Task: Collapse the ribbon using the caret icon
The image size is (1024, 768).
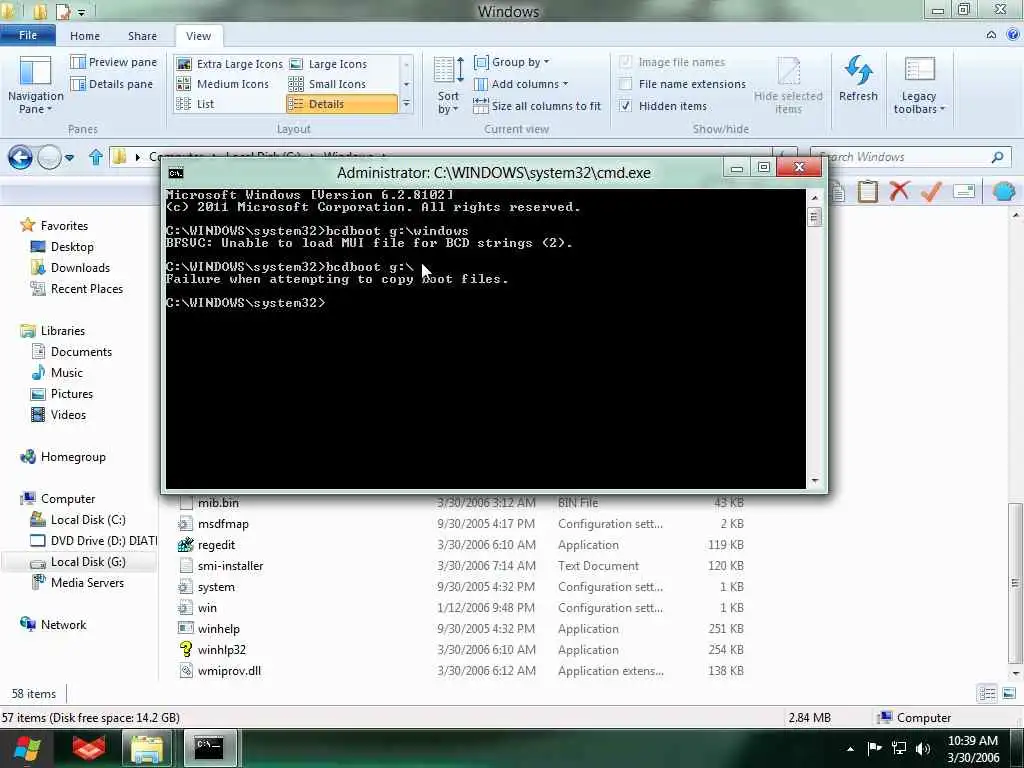Action: coord(991,35)
